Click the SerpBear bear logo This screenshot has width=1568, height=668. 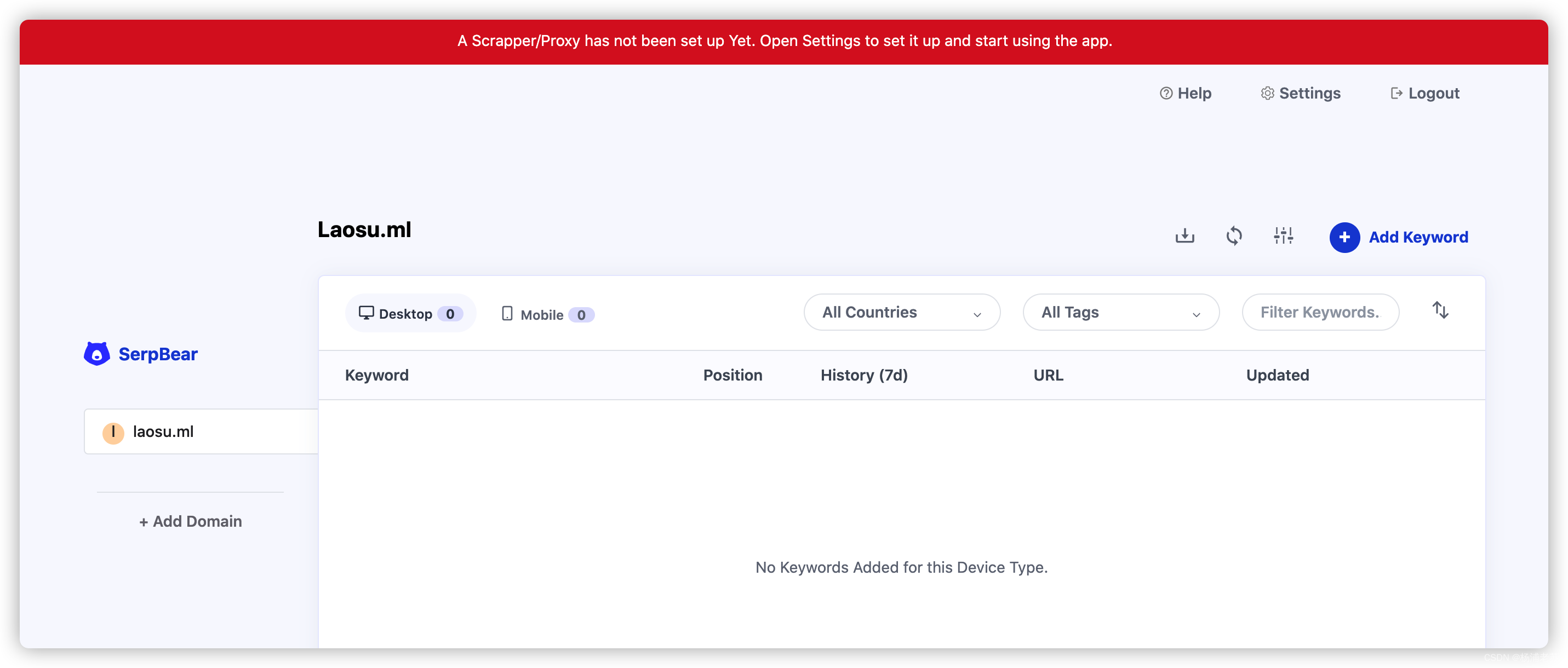pos(97,354)
